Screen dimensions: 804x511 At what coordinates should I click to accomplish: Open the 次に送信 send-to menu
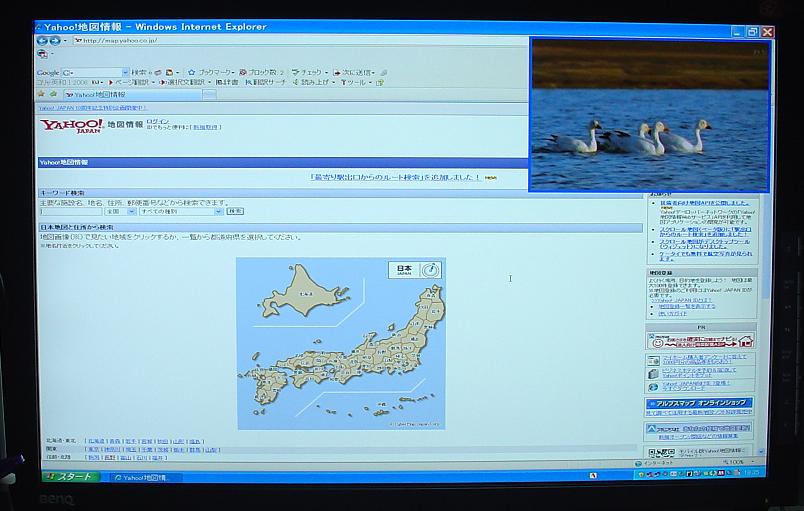(x=354, y=73)
